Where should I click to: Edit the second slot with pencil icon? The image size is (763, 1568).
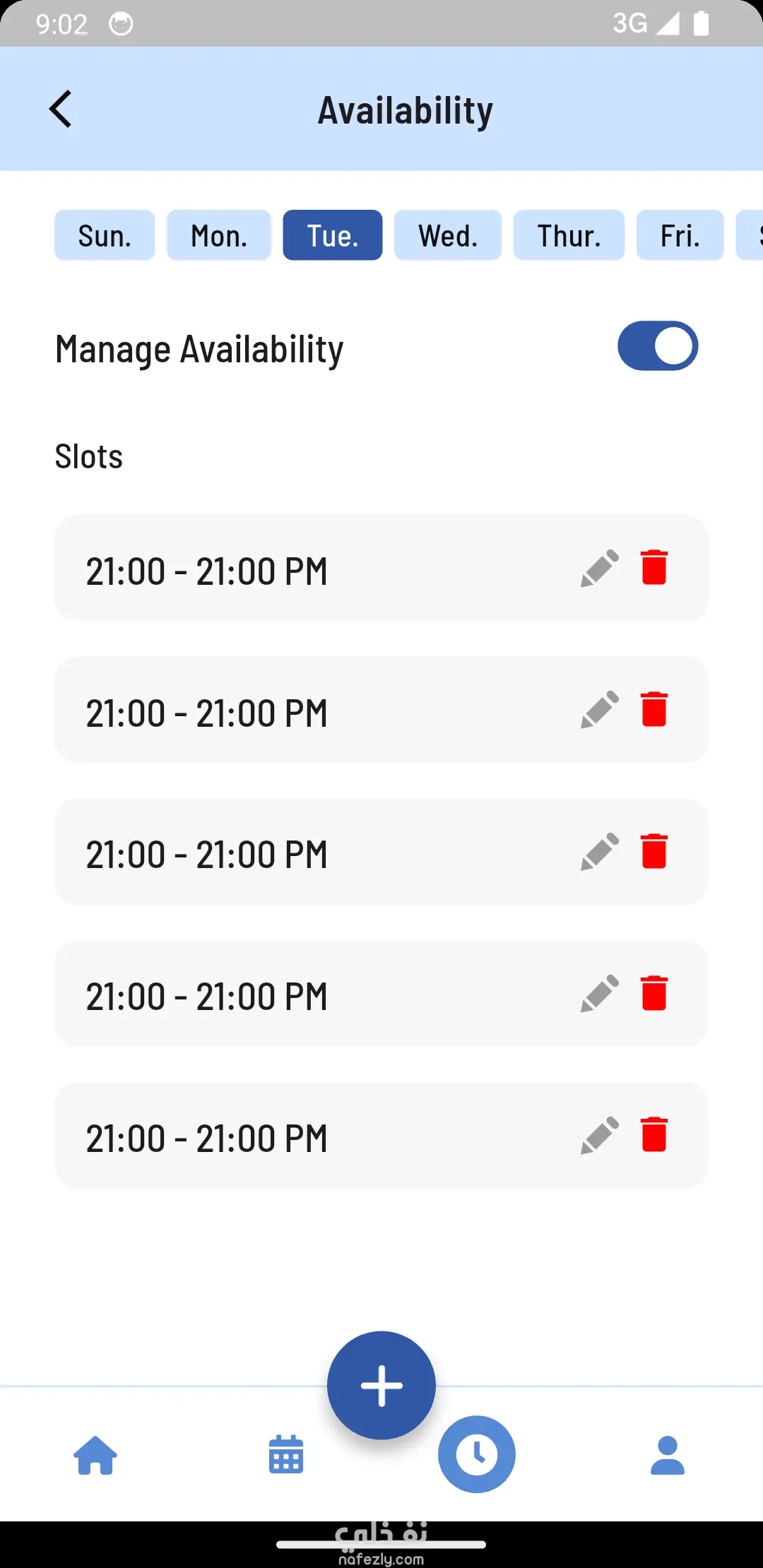[x=599, y=710]
